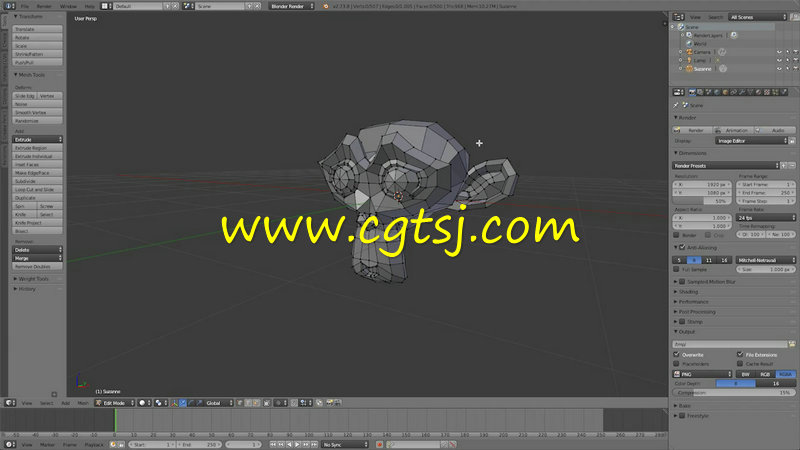Image resolution: width=800 pixels, height=450 pixels.
Task: Select the Constraints properties tab icon
Action: coord(734,92)
